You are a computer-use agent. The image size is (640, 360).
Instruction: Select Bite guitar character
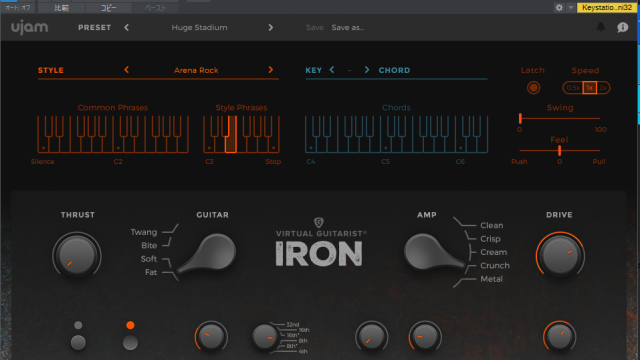[x=149, y=245]
